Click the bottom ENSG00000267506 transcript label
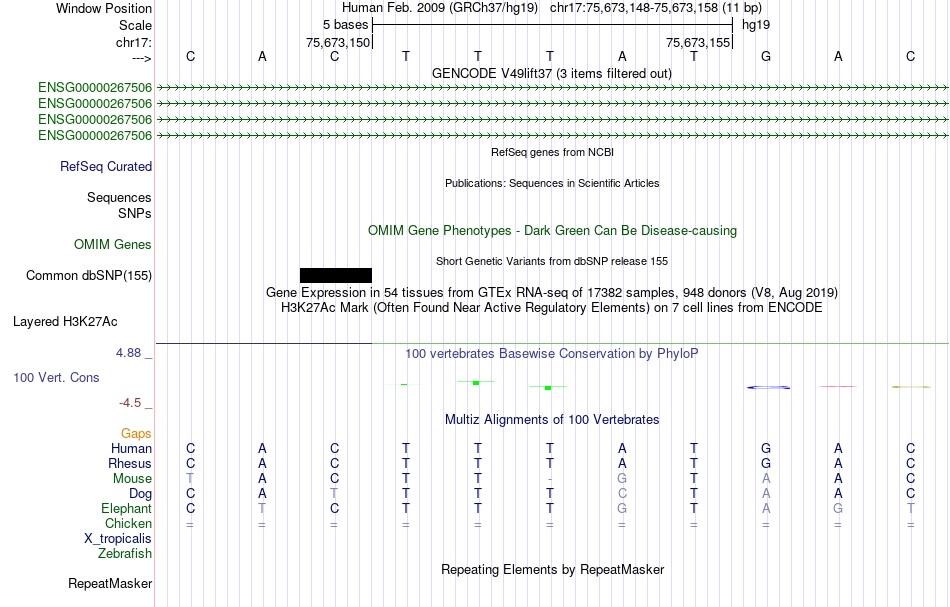The width and height of the screenshot is (950, 607). (x=95, y=136)
